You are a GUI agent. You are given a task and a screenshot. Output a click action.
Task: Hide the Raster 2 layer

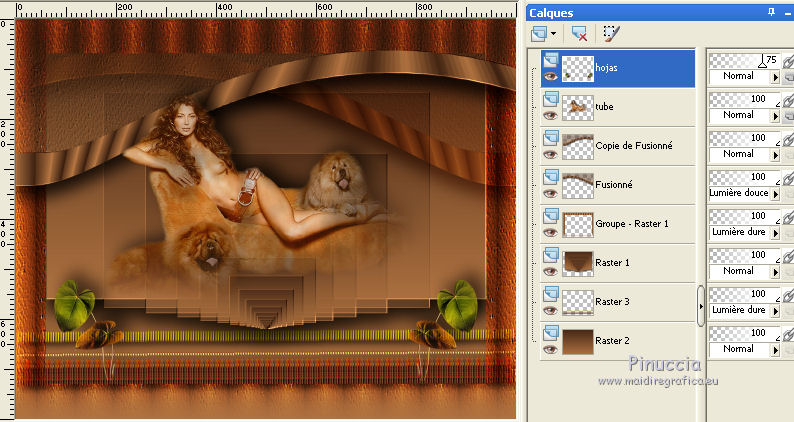(x=550, y=350)
